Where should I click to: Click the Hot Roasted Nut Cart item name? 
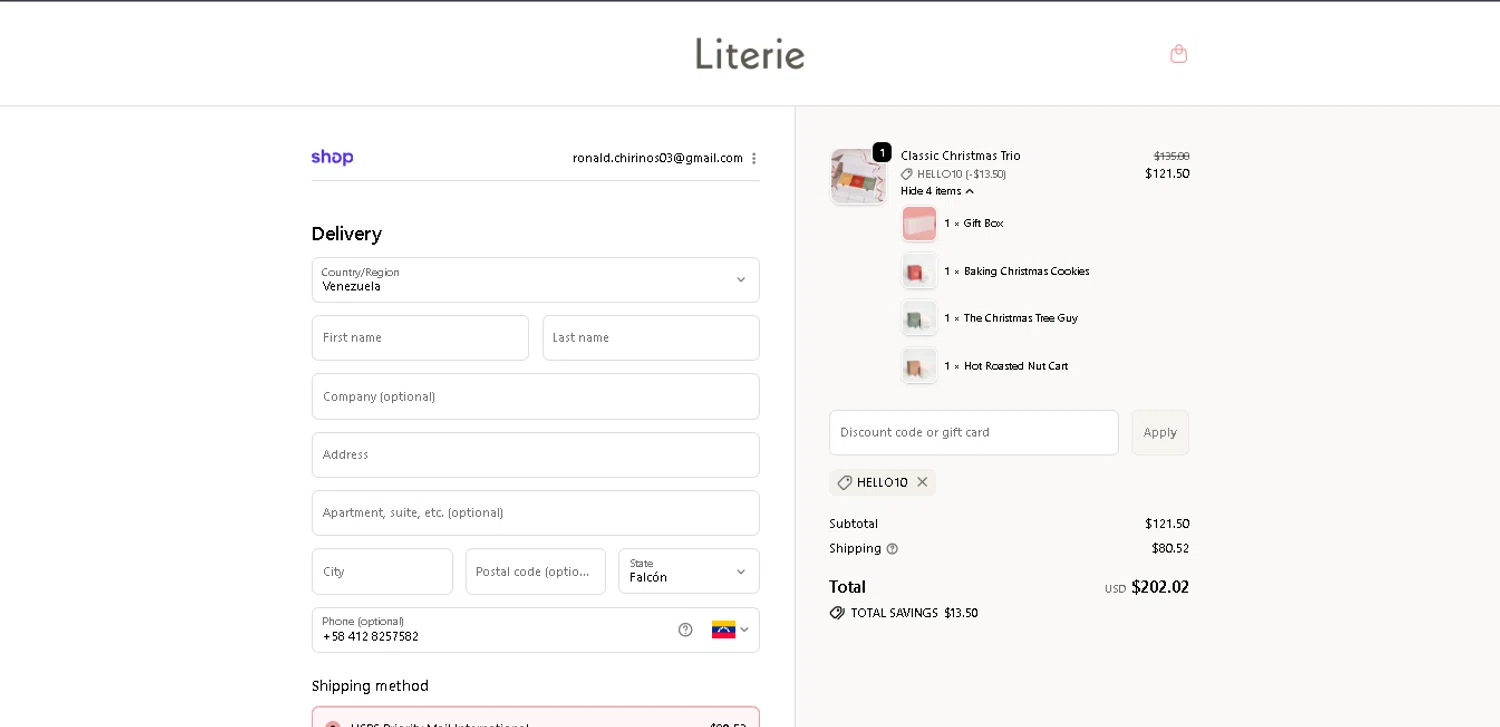[x=1016, y=366]
